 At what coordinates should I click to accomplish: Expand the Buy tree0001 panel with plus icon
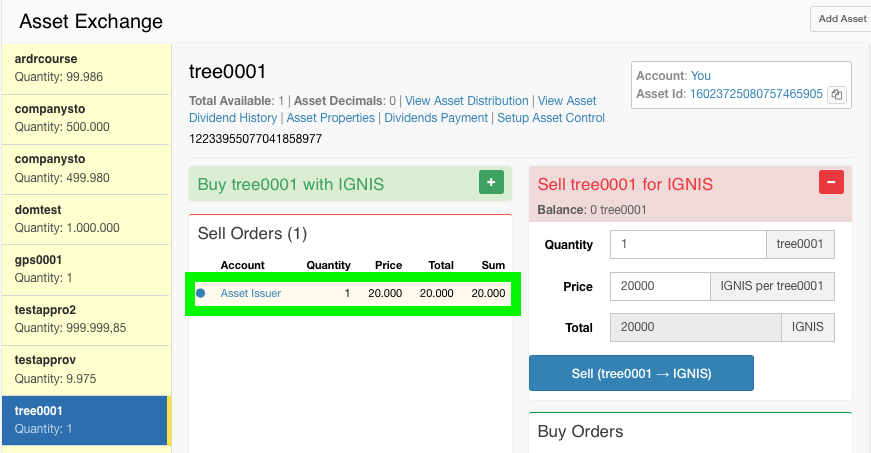coord(491,182)
